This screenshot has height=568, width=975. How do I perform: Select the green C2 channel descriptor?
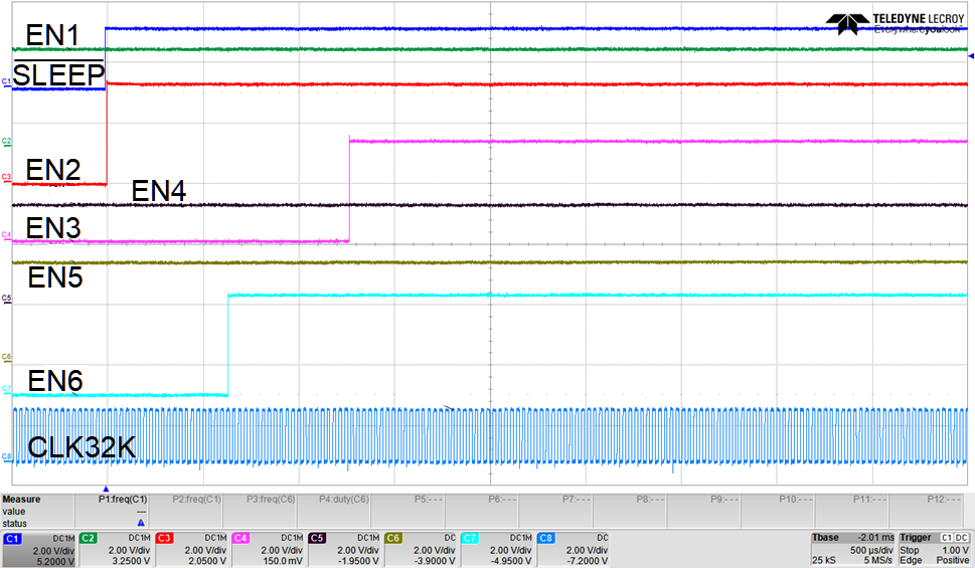[114, 549]
